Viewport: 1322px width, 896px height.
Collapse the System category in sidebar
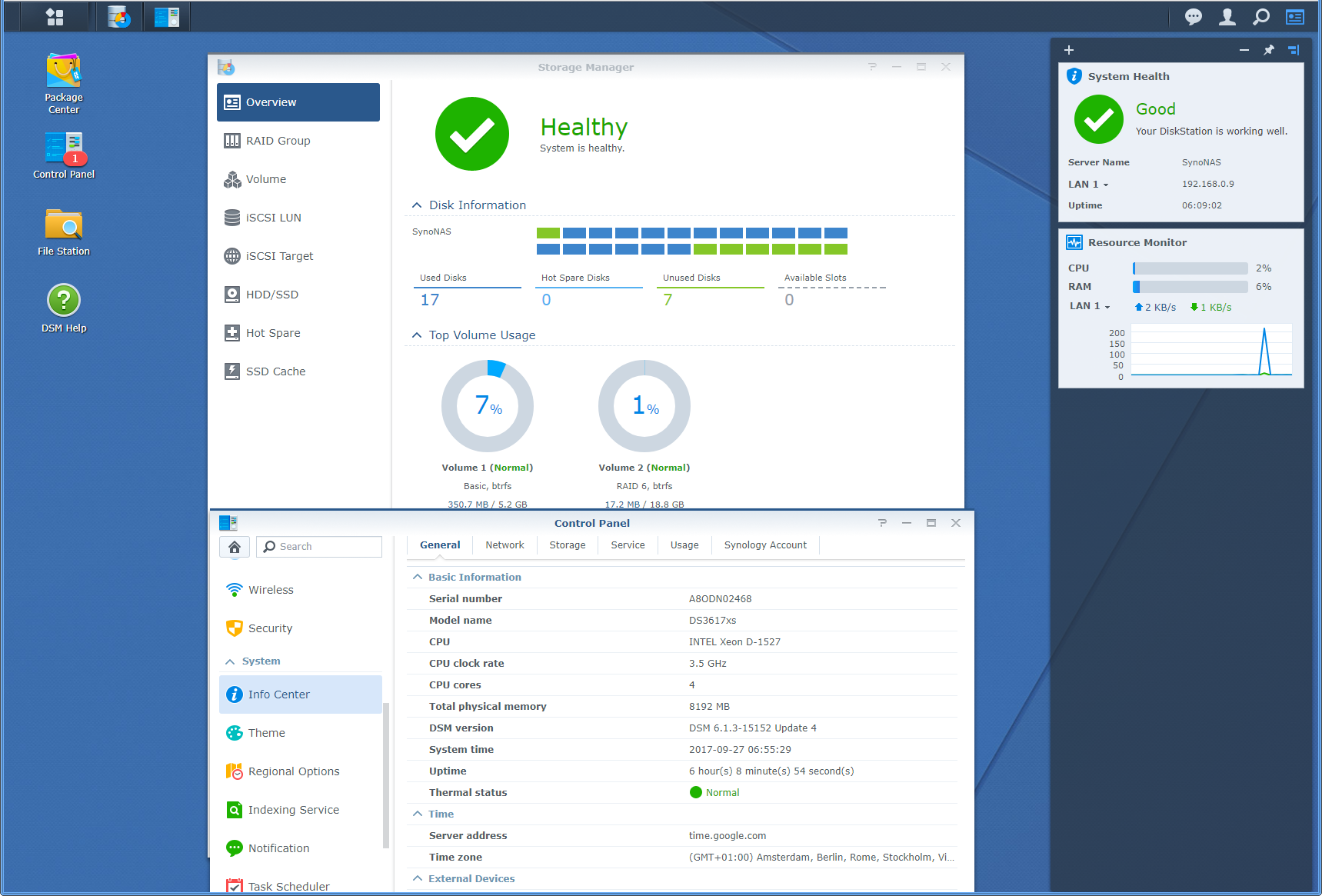click(230, 661)
